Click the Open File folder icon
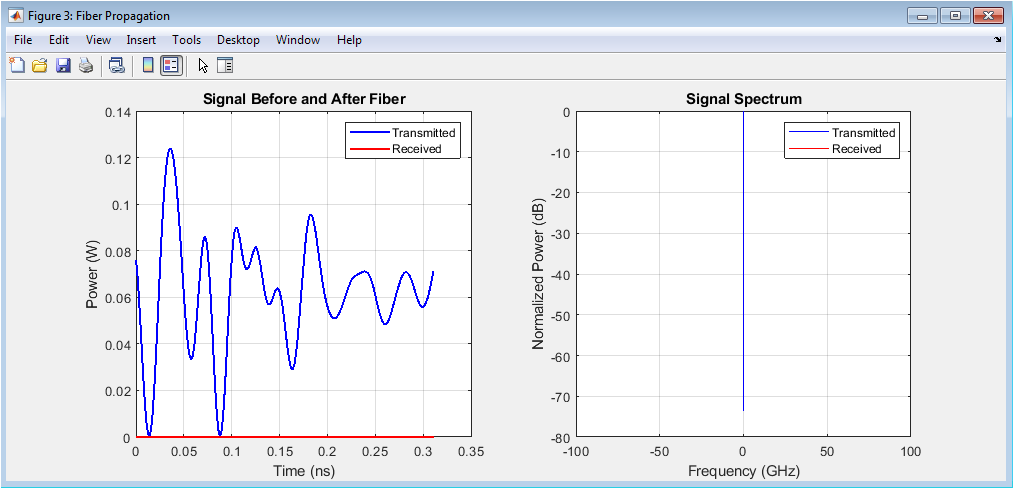Image resolution: width=1014 pixels, height=489 pixels. point(39,66)
